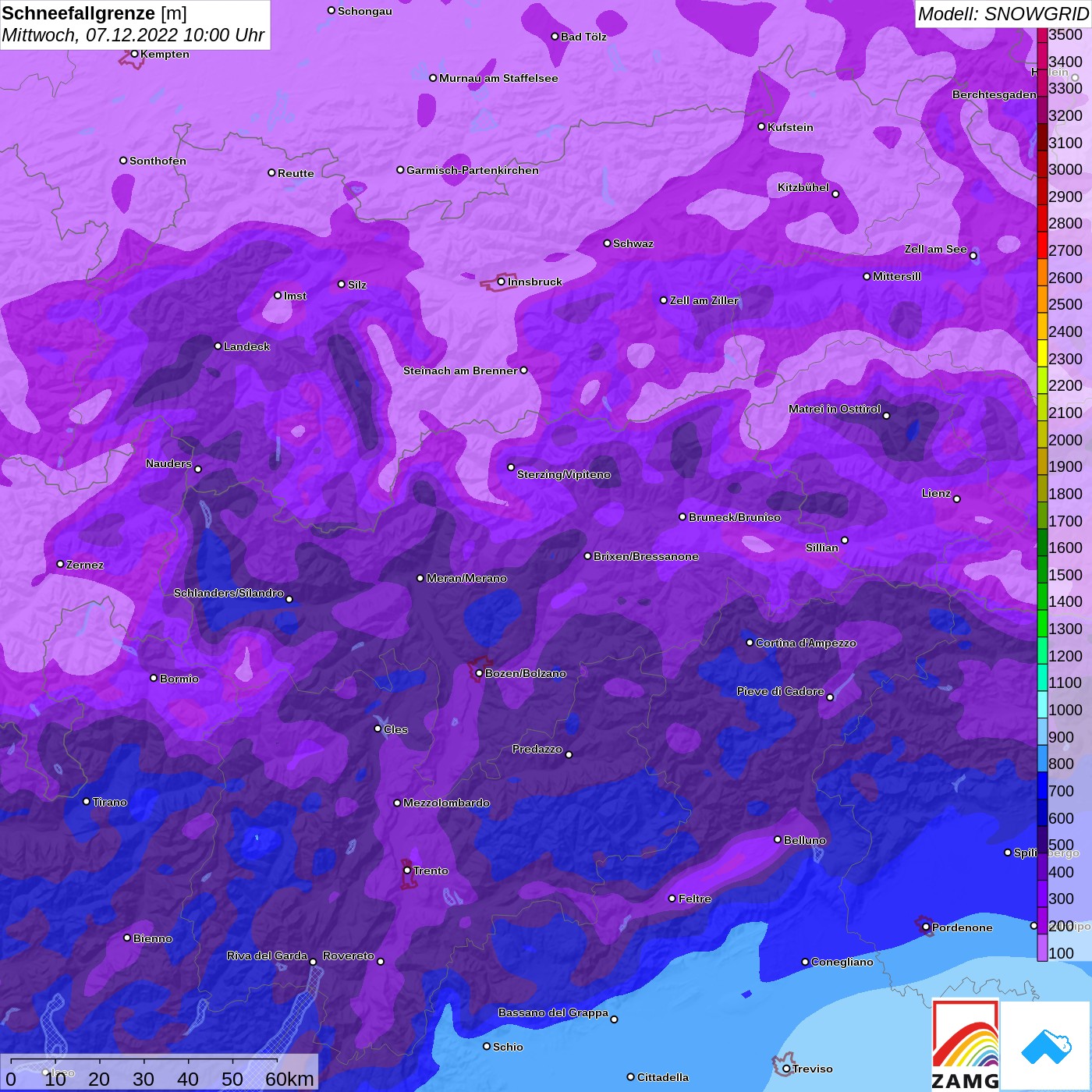Click the date 'Mittwoch, 07.12.2022 10:00 Uhr'
The height and width of the screenshot is (1092, 1092).
pos(133,35)
